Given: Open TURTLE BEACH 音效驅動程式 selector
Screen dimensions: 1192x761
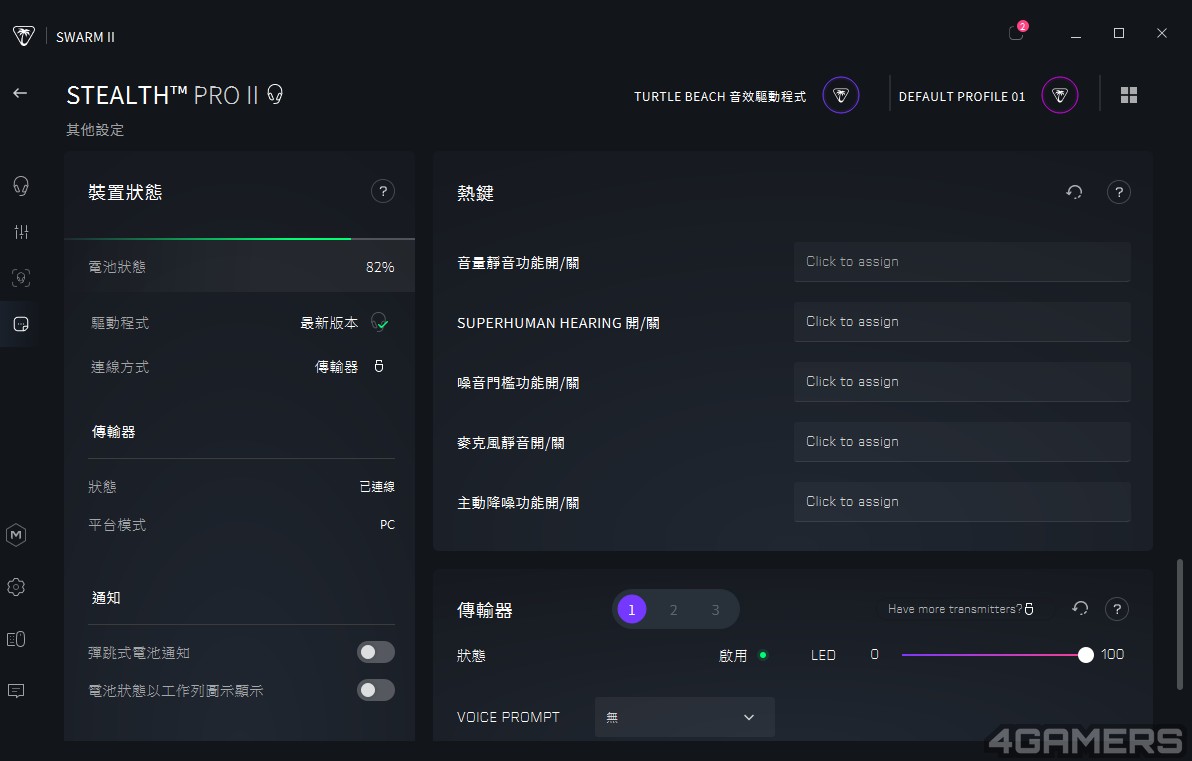Looking at the screenshot, I should pyautogui.click(x=841, y=95).
